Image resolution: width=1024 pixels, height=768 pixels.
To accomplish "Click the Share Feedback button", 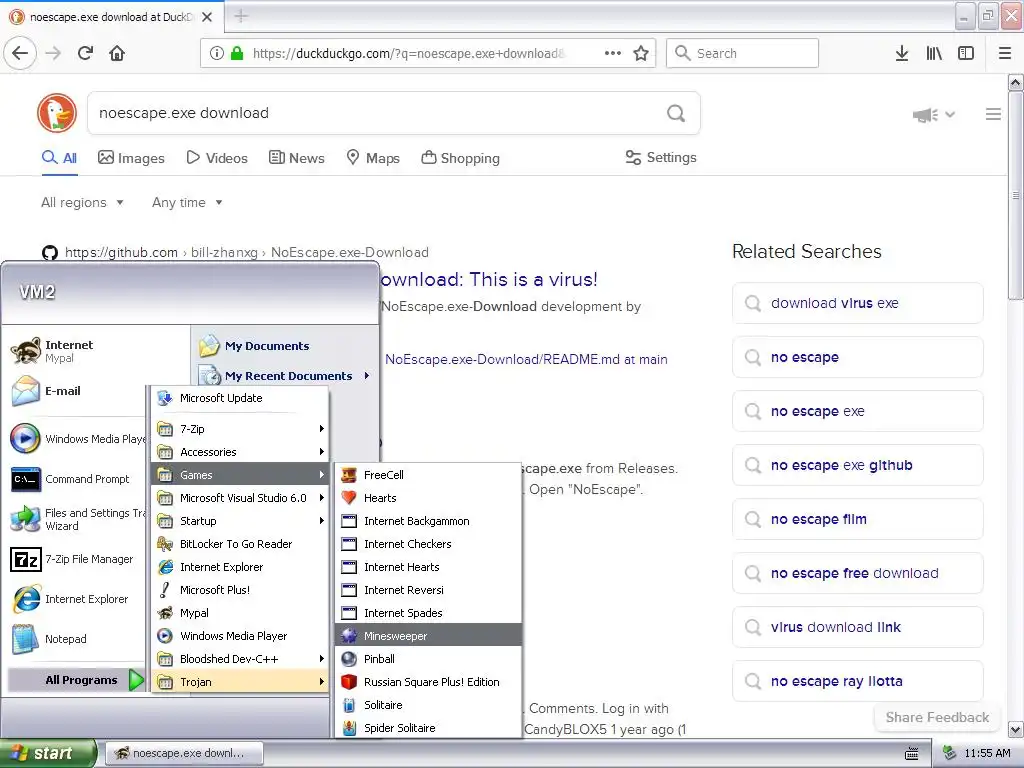I will [937, 717].
